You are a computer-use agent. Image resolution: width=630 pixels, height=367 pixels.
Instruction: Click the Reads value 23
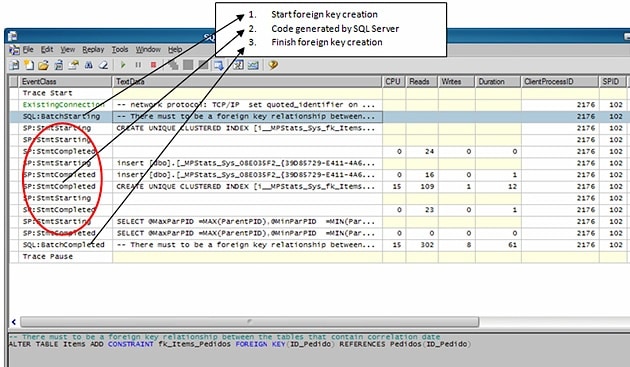(430, 210)
